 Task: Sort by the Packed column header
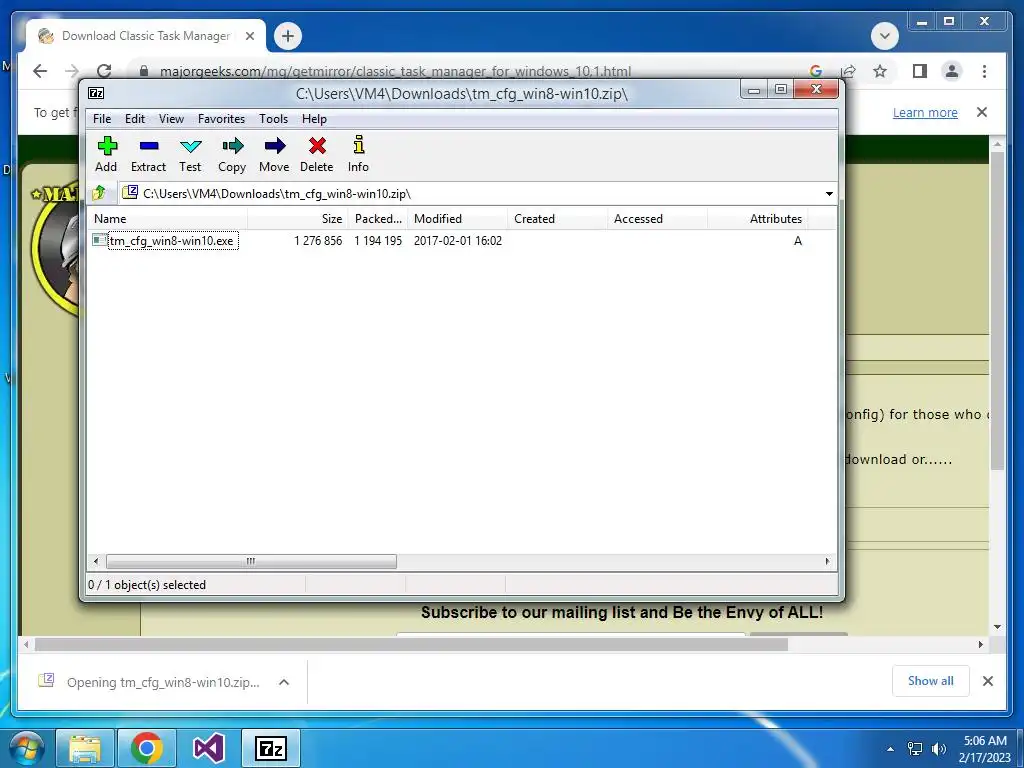[x=378, y=219]
